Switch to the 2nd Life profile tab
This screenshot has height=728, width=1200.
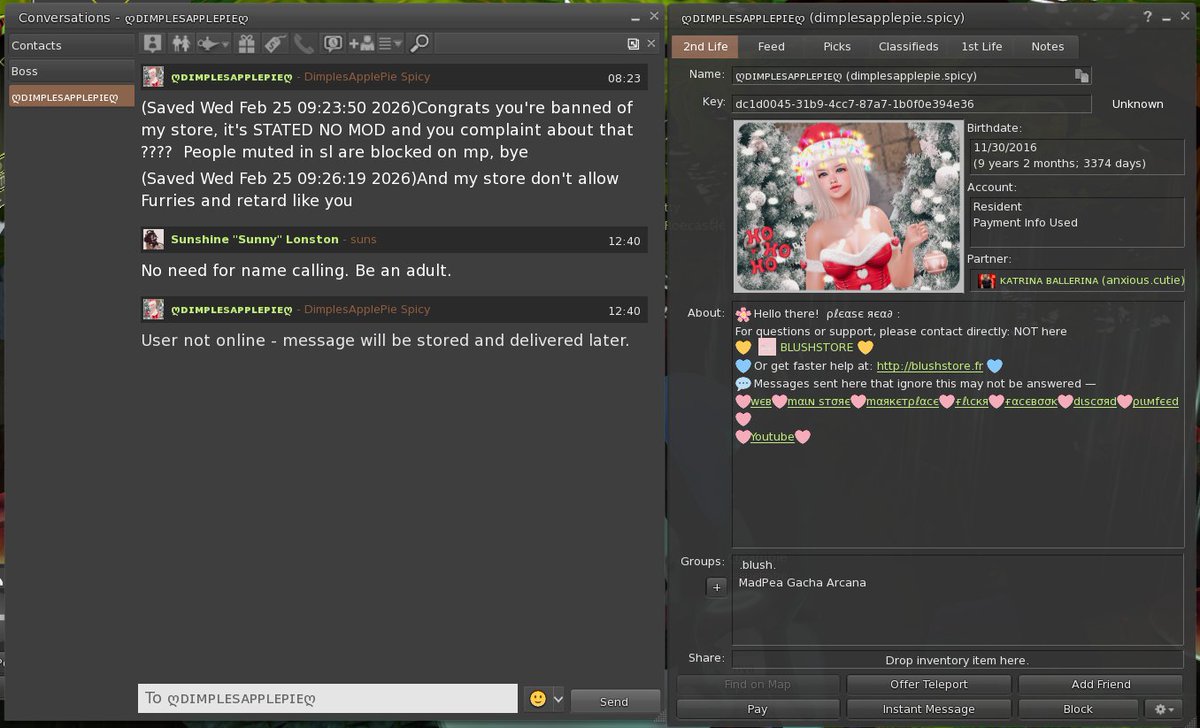pyautogui.click(x=705, y=46)
